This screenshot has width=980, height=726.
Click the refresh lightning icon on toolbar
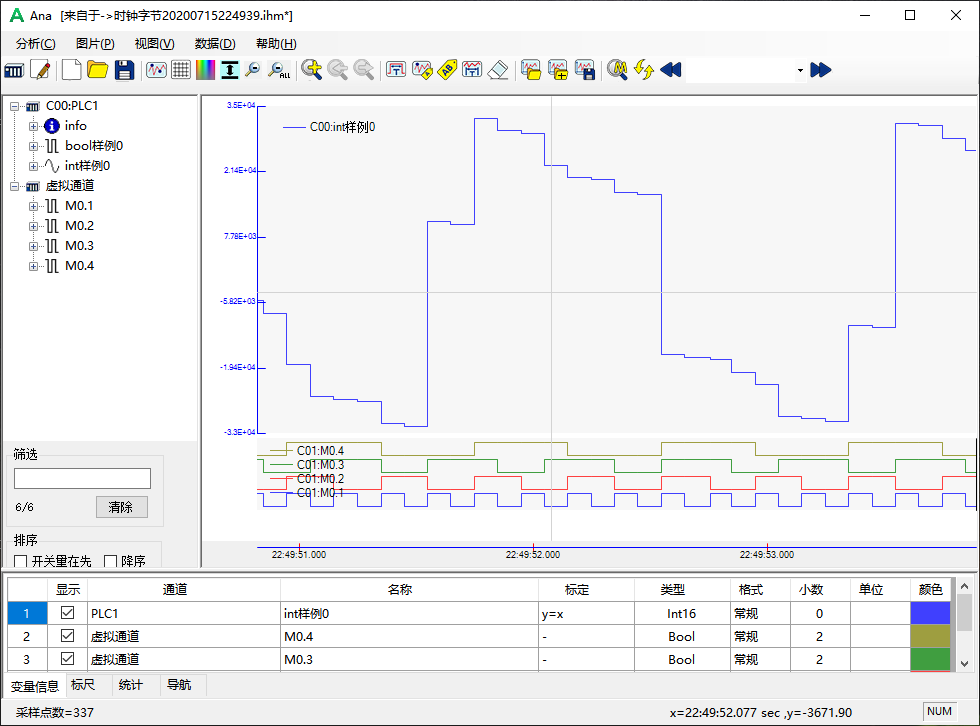(643, 70)
